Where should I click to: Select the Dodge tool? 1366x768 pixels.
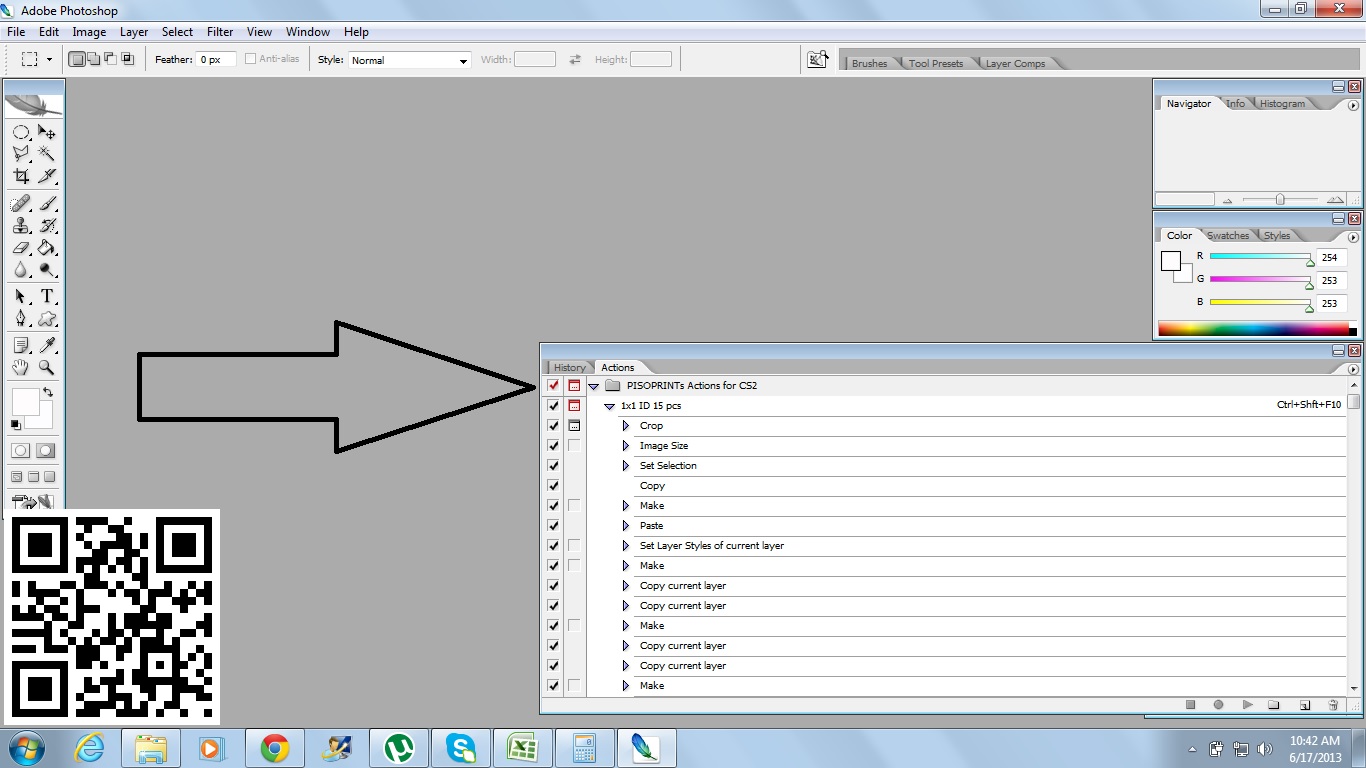point(47,270)
